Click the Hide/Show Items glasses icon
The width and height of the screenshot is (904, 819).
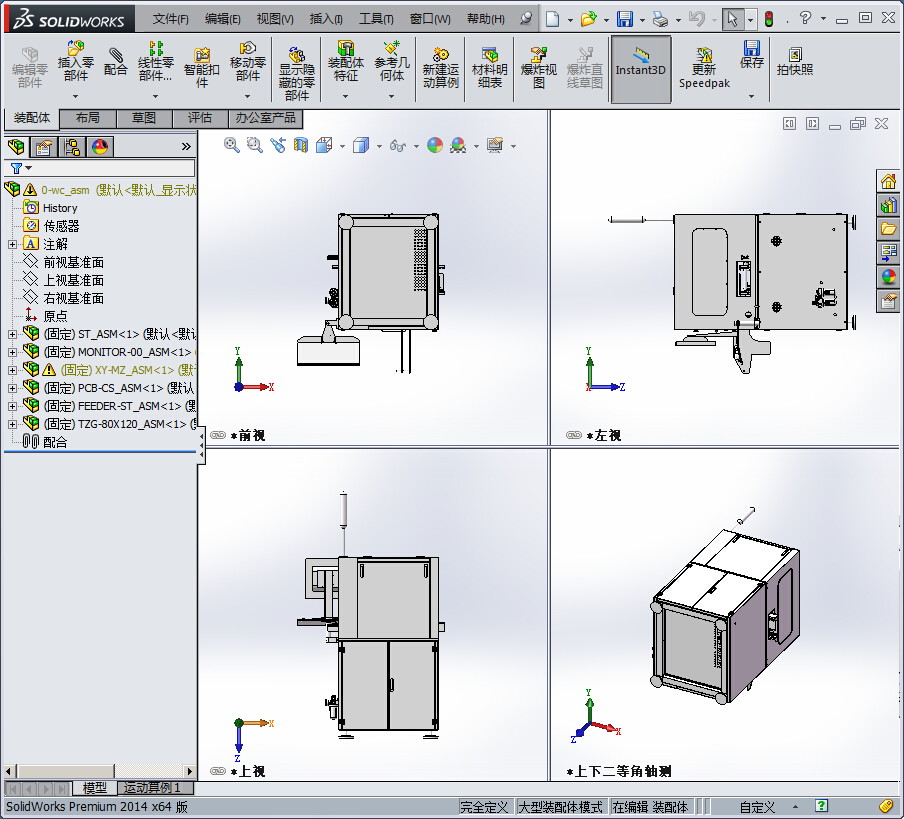coord(398,145)
